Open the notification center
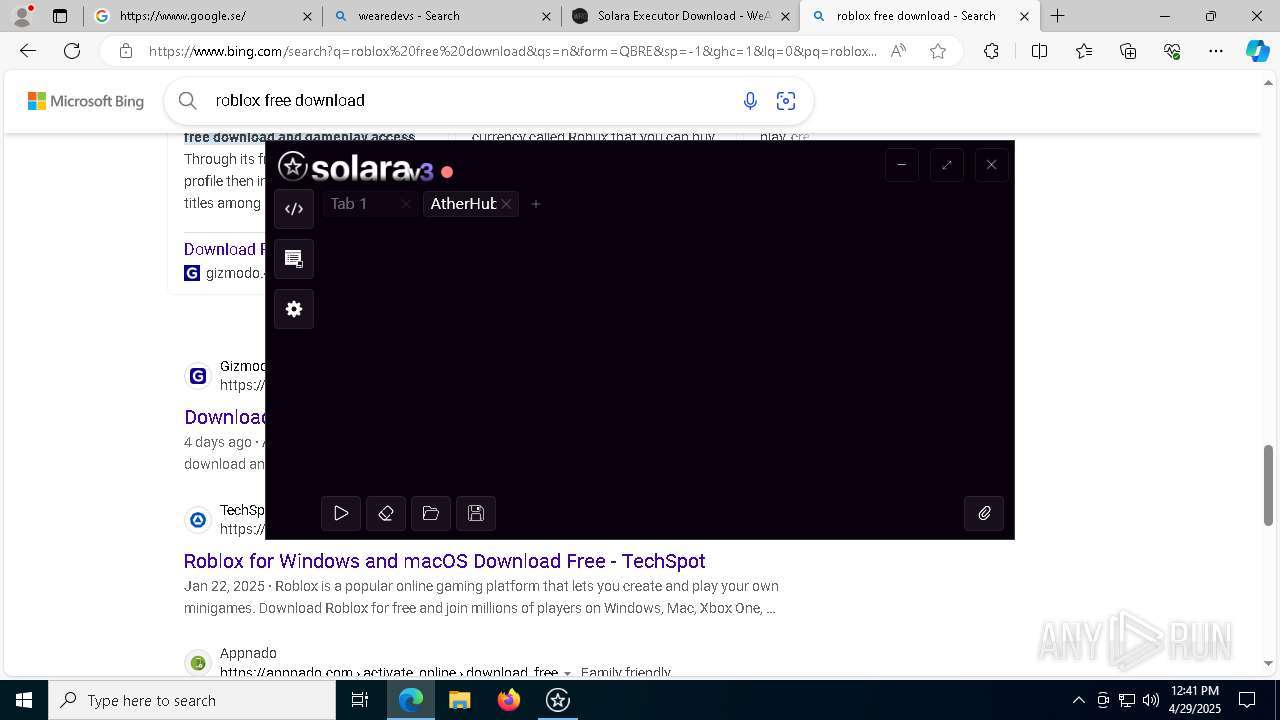 click(1247, 700)
